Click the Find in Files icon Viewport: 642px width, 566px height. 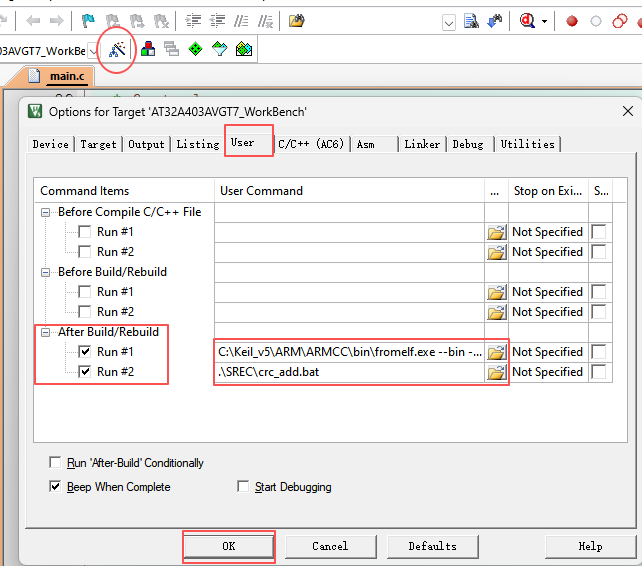(296, 20)
